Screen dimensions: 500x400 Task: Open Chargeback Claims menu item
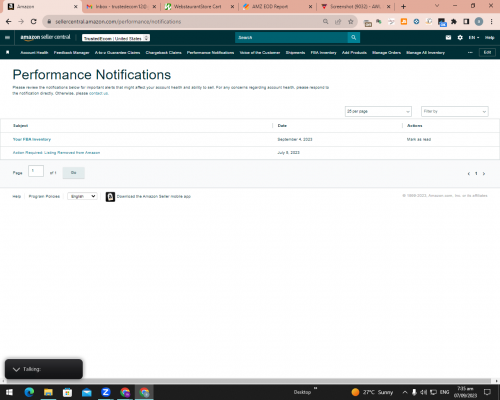point(163,53)
